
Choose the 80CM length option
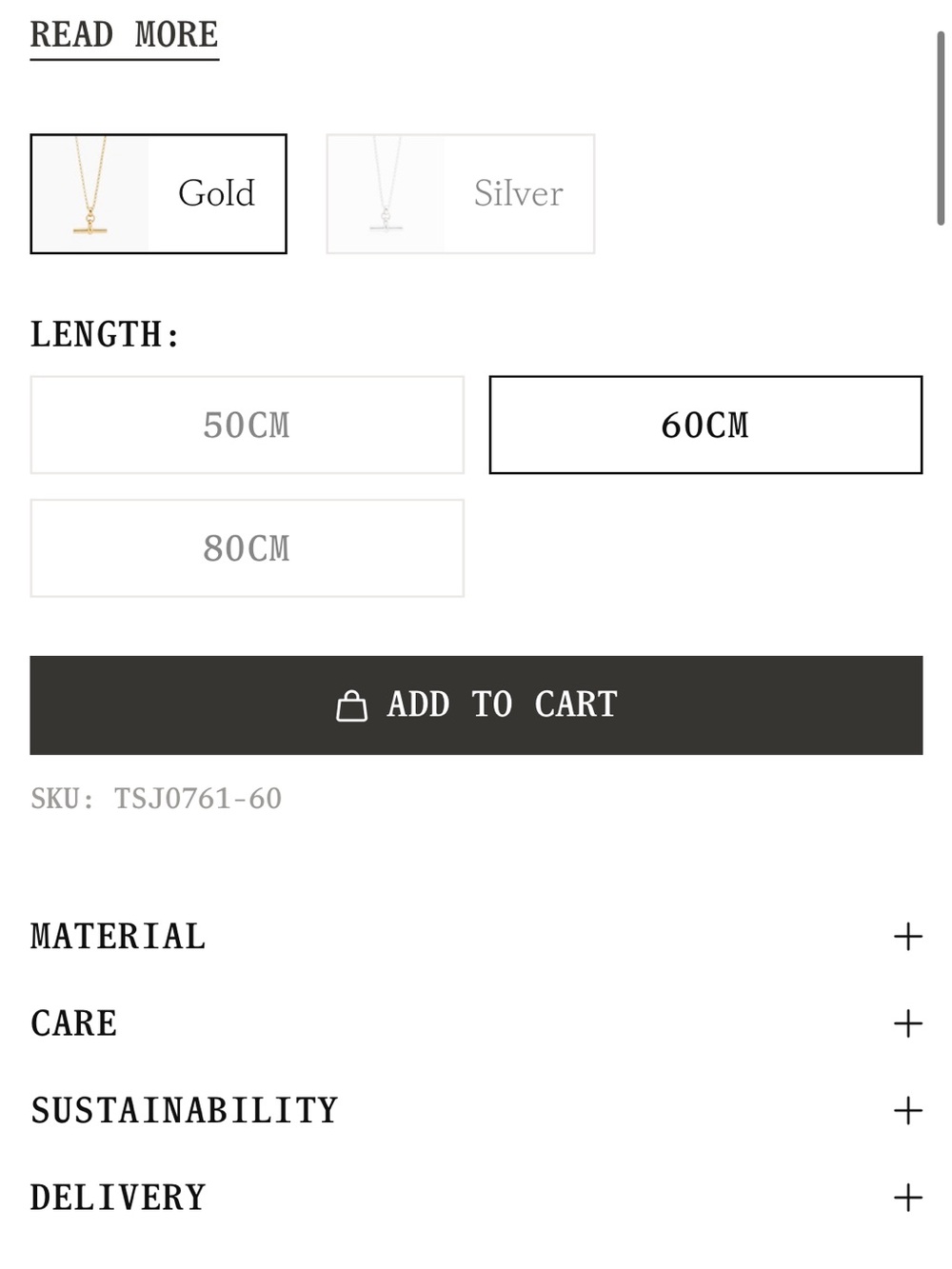(x=247, y=548)
